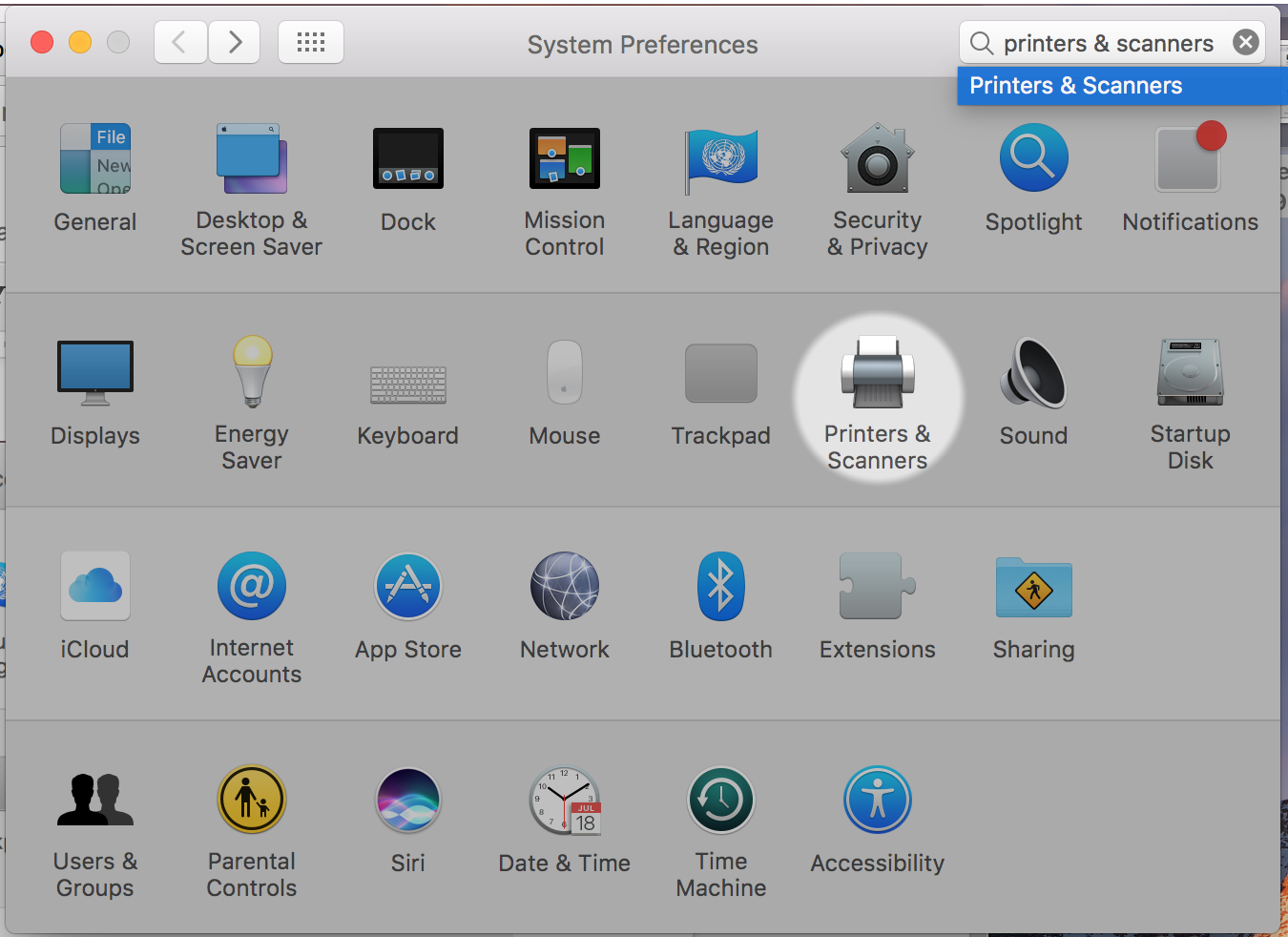Go back using the left arrow button
The height and width of the screenshot is (937, 1288).
coord(180,42)
